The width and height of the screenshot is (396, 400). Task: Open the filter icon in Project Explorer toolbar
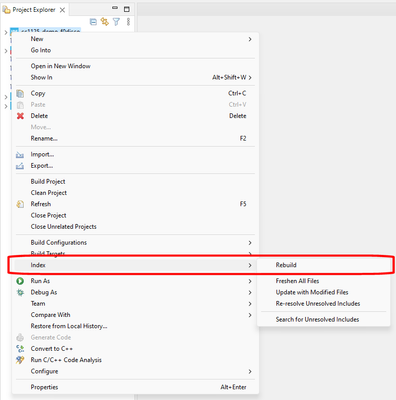(x=116, y=22)
